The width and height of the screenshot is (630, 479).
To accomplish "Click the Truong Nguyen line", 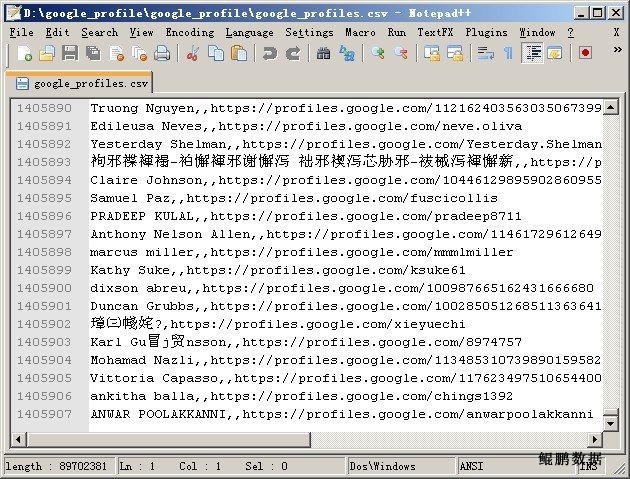I will pyautogui.click(x=346, y=108).
